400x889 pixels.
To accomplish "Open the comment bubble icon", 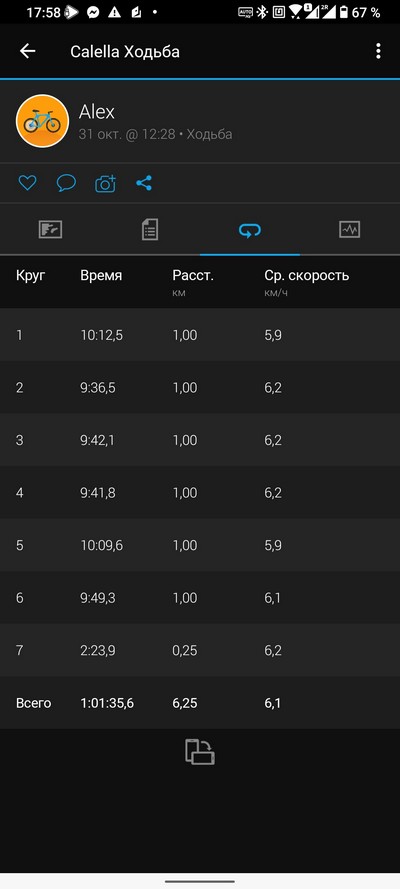I will click(x=66, y=183).
